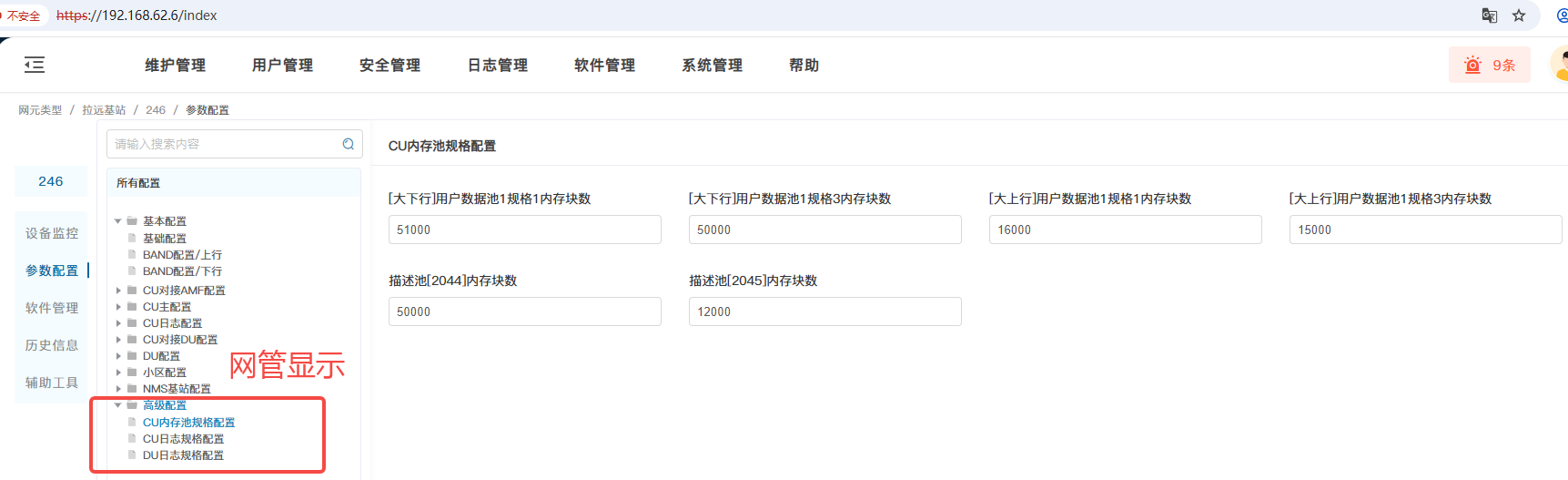Select BAND配置/下行 tree item
1568x480 pixels.
click(x=182, y=271)
